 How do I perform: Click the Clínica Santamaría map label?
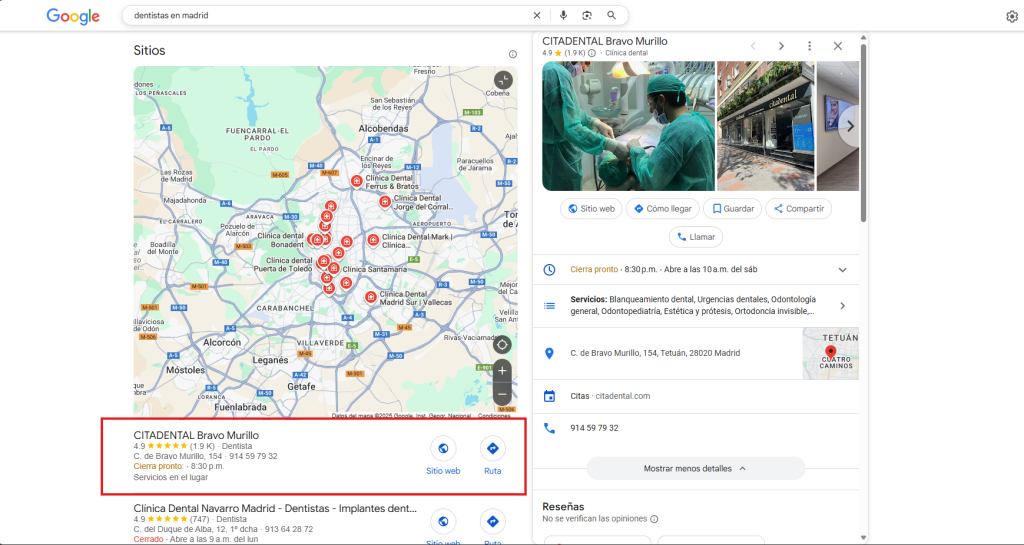pos(374,269)
